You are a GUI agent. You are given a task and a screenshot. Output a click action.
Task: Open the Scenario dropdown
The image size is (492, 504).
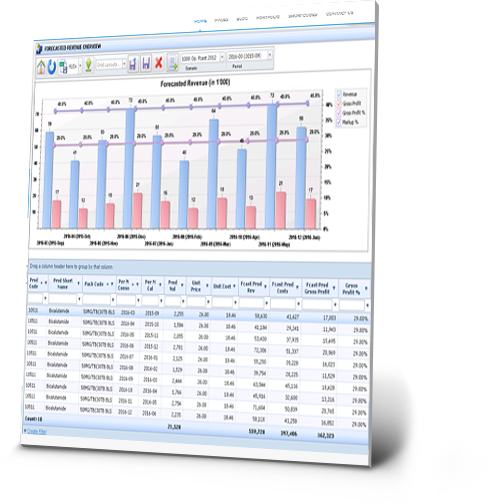pyautogui.click(x=222, y=57)
